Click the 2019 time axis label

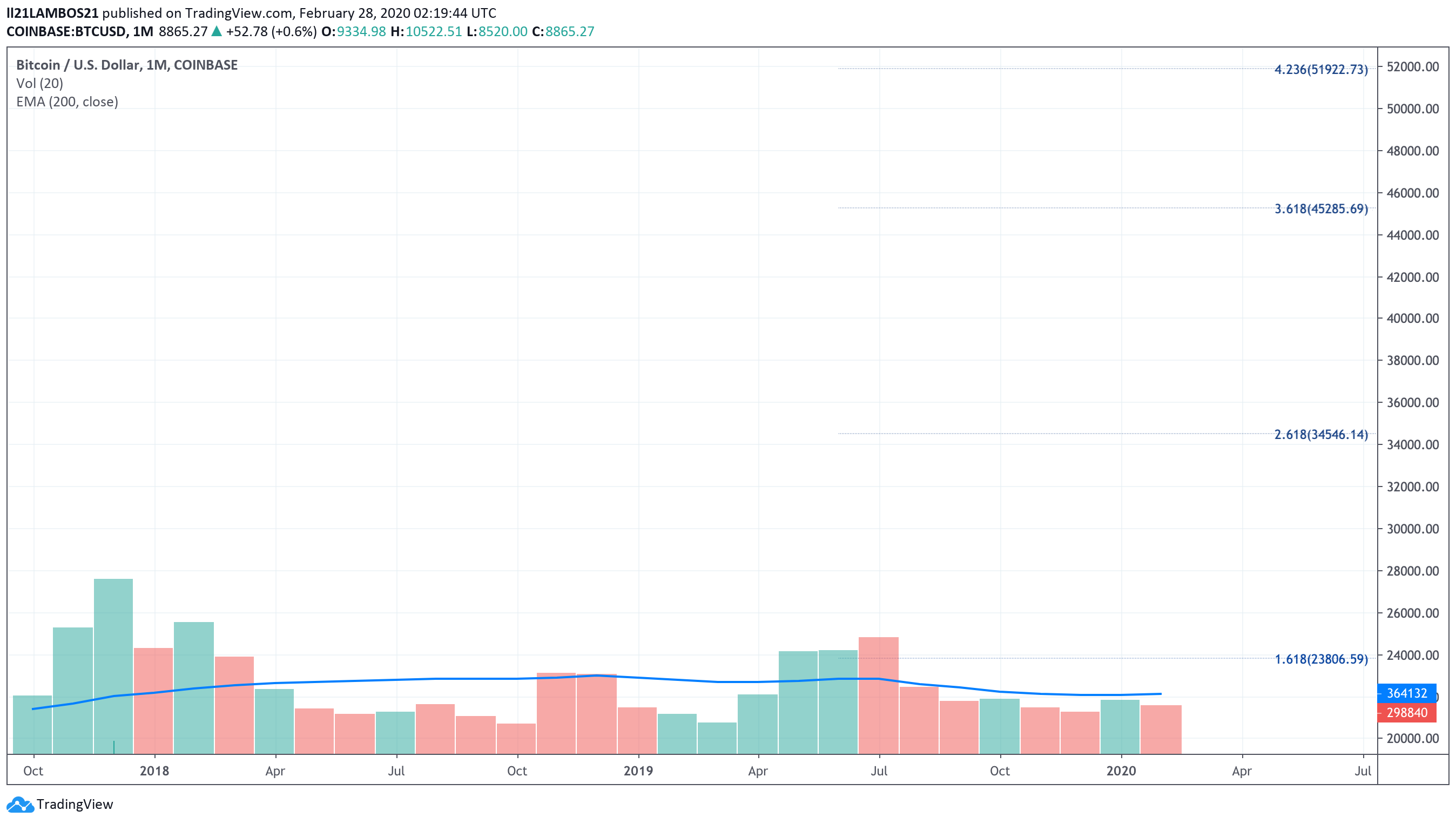point(638,771)
